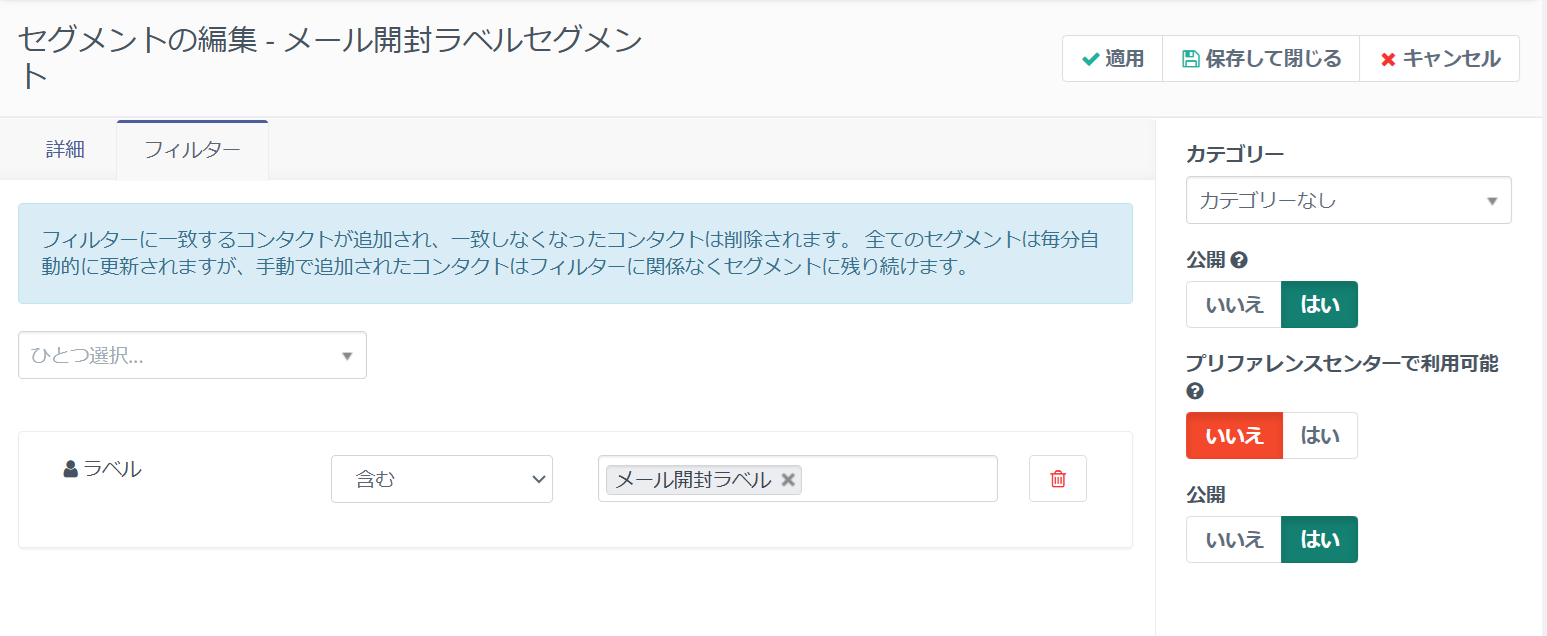Switch to the 詳細 tab

(x=66, y=150)
